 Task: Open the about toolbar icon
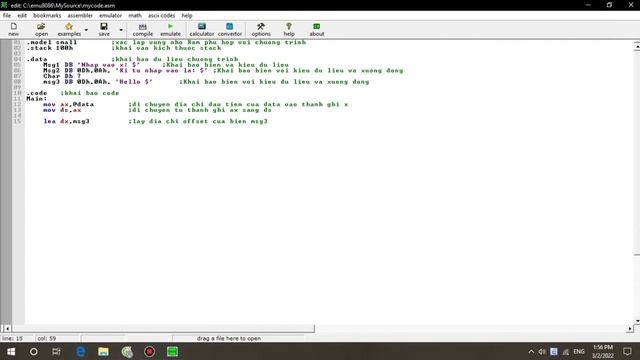click(317, 29)
